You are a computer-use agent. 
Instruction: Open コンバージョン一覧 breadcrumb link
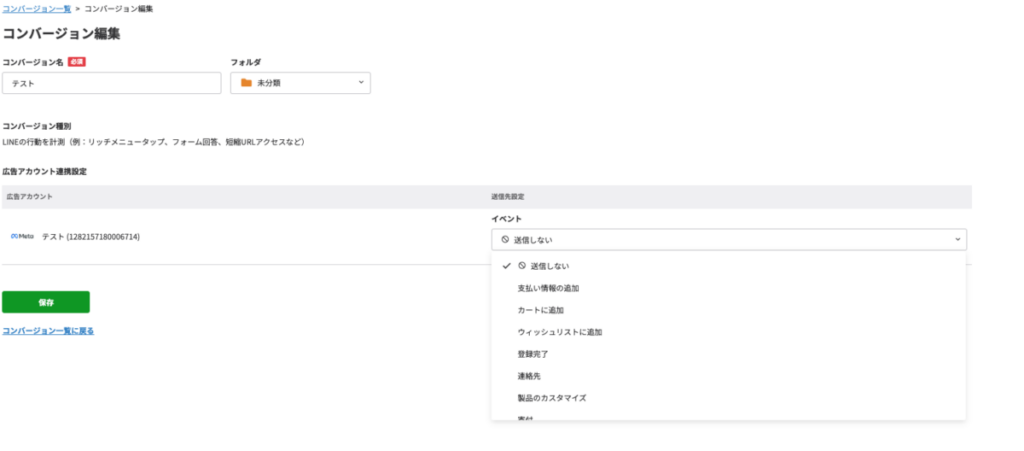[36, 8]
